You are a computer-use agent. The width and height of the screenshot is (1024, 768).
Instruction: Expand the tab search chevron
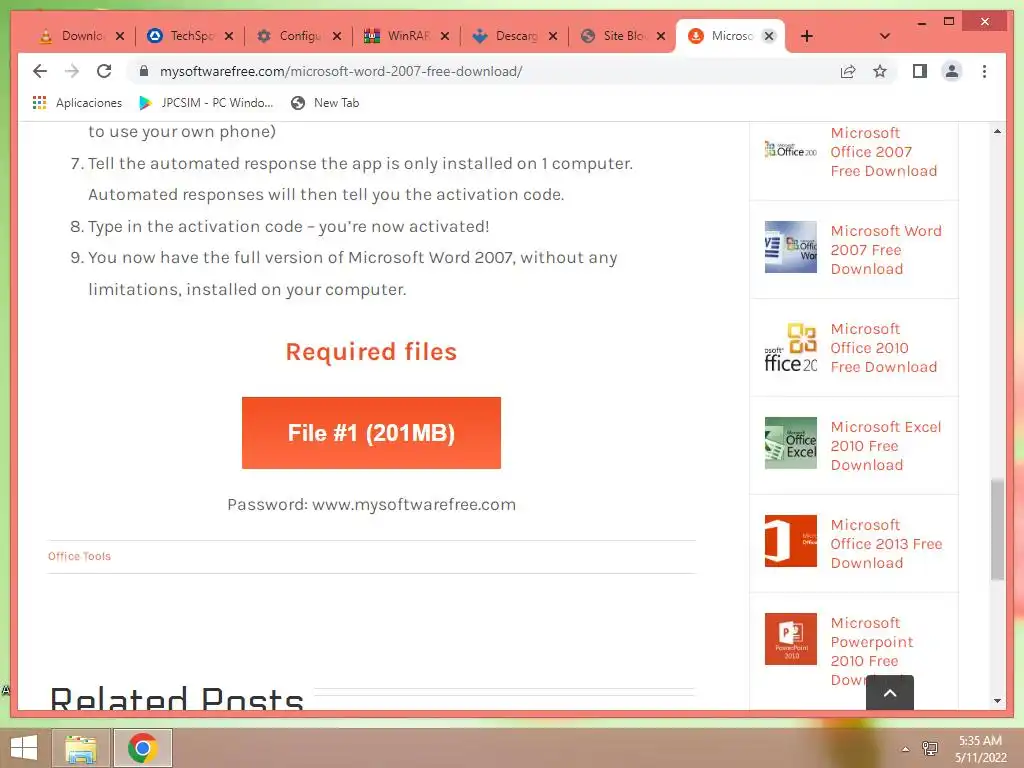[885, 36]
